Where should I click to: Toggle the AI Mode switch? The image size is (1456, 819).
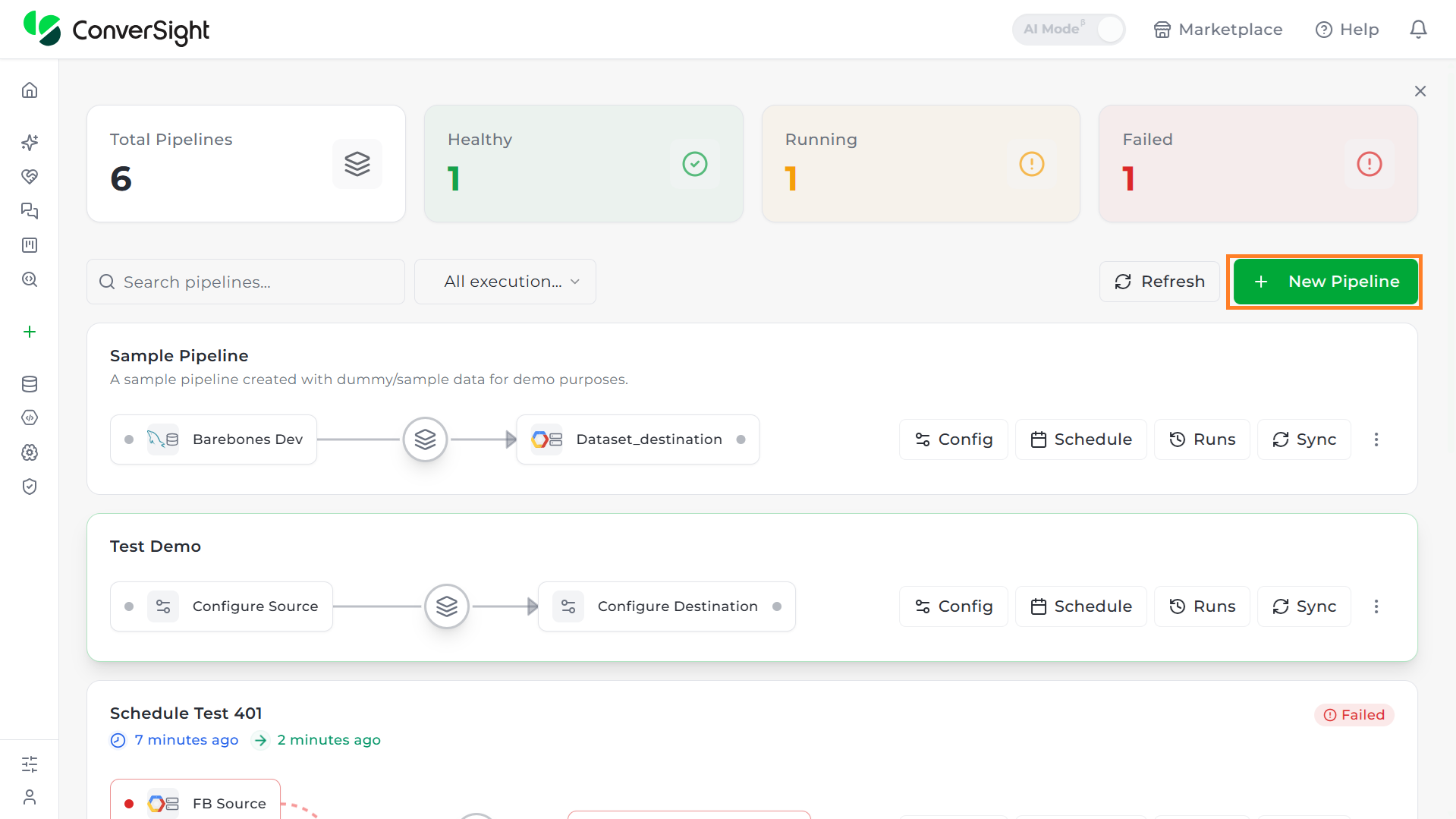coord(1068,29)
